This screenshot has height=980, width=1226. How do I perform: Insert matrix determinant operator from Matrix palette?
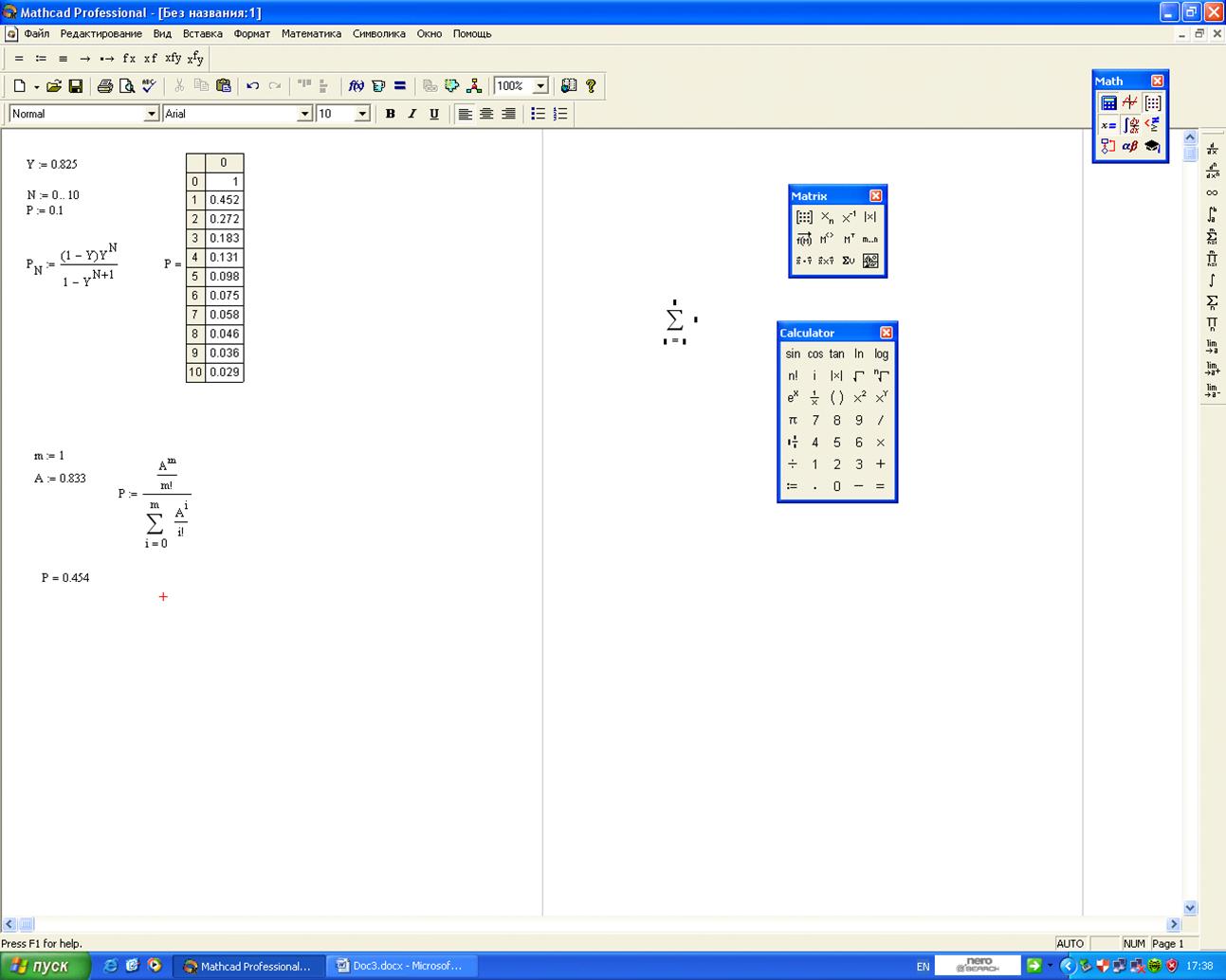point(870,217)
